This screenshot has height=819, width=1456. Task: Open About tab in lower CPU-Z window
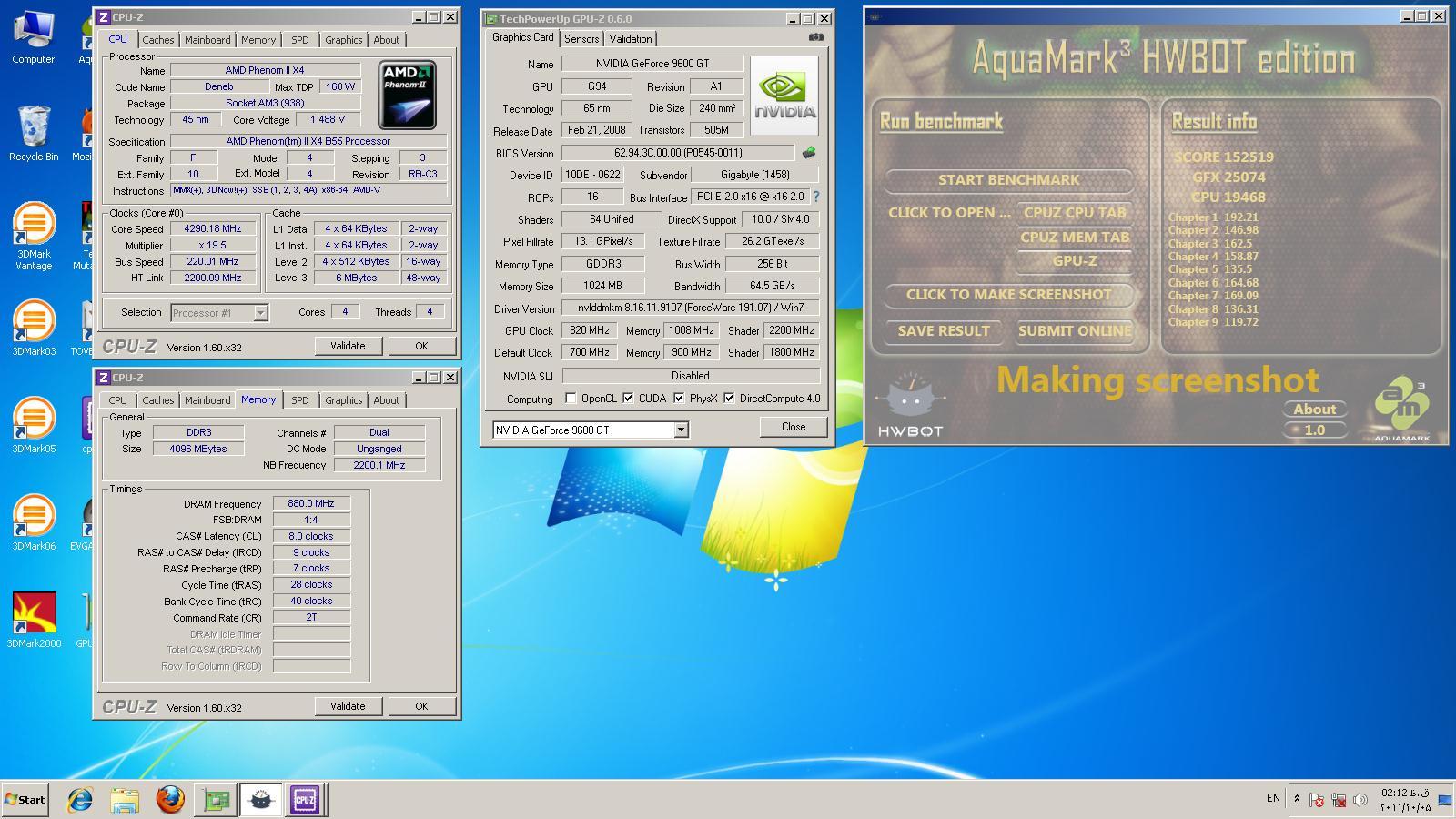(386, 400)
